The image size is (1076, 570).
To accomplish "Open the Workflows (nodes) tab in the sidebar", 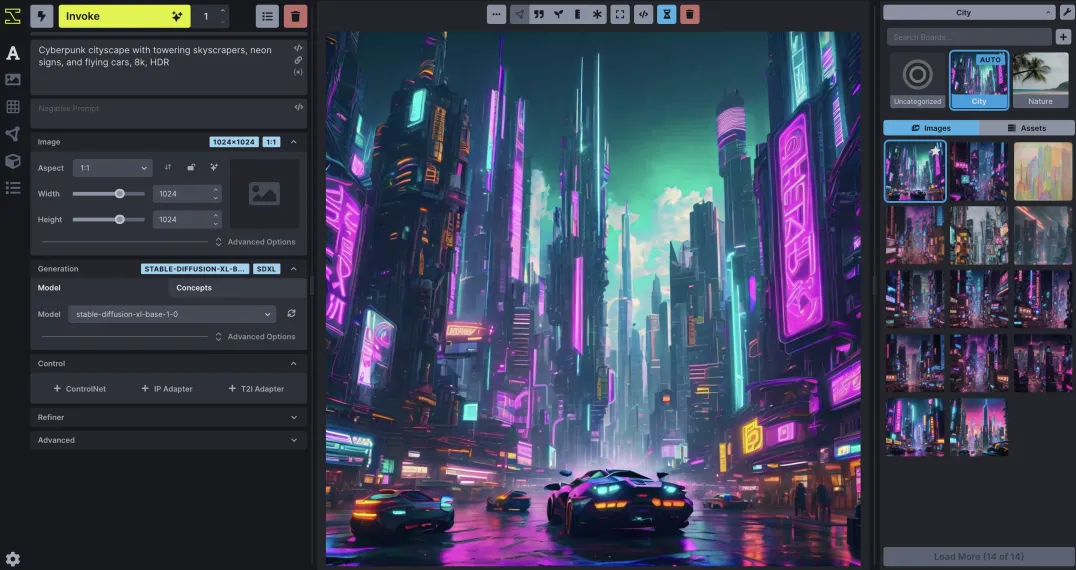I will (13, 134).
